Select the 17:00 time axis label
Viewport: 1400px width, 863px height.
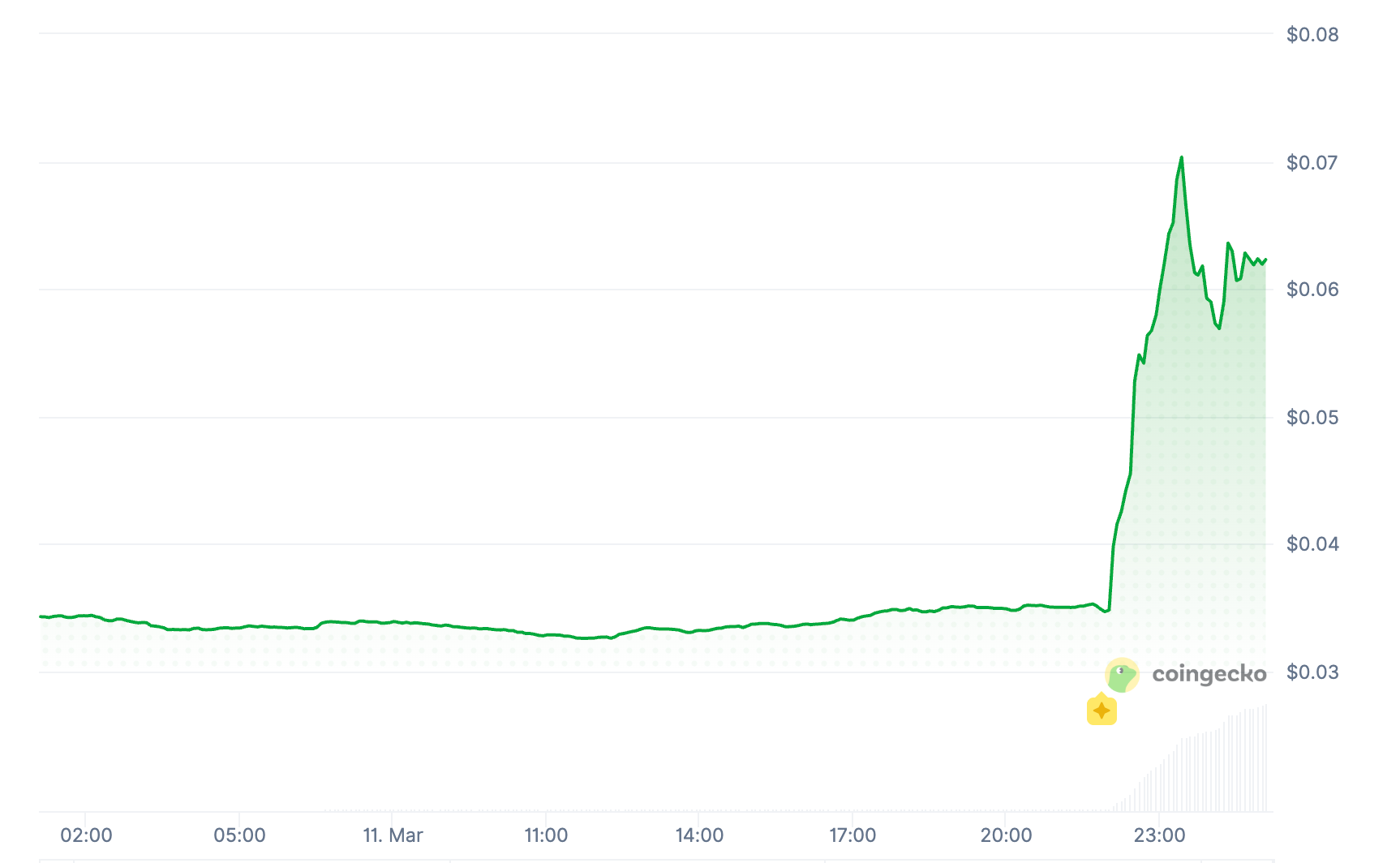click(x=852, y=835)
